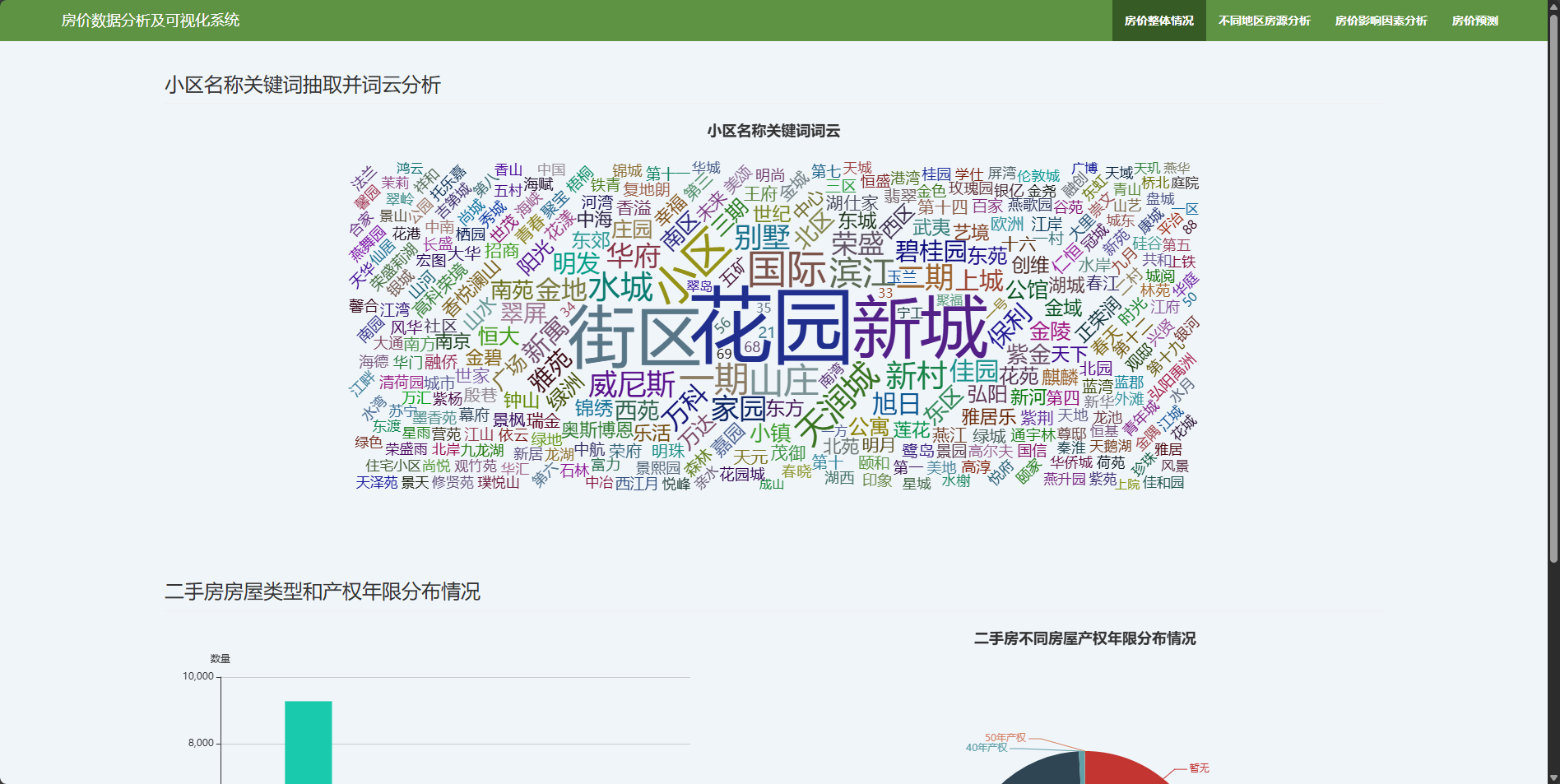This screenshot has height=784, width=1560.
Task: Click the 50年产权 pie label
Action: tap(1005, 738)
